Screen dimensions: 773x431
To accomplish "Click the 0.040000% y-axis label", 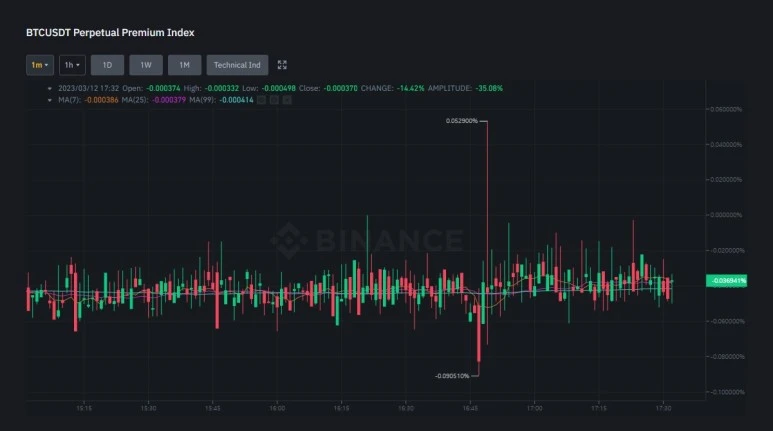I will click(x=726, y=145).
